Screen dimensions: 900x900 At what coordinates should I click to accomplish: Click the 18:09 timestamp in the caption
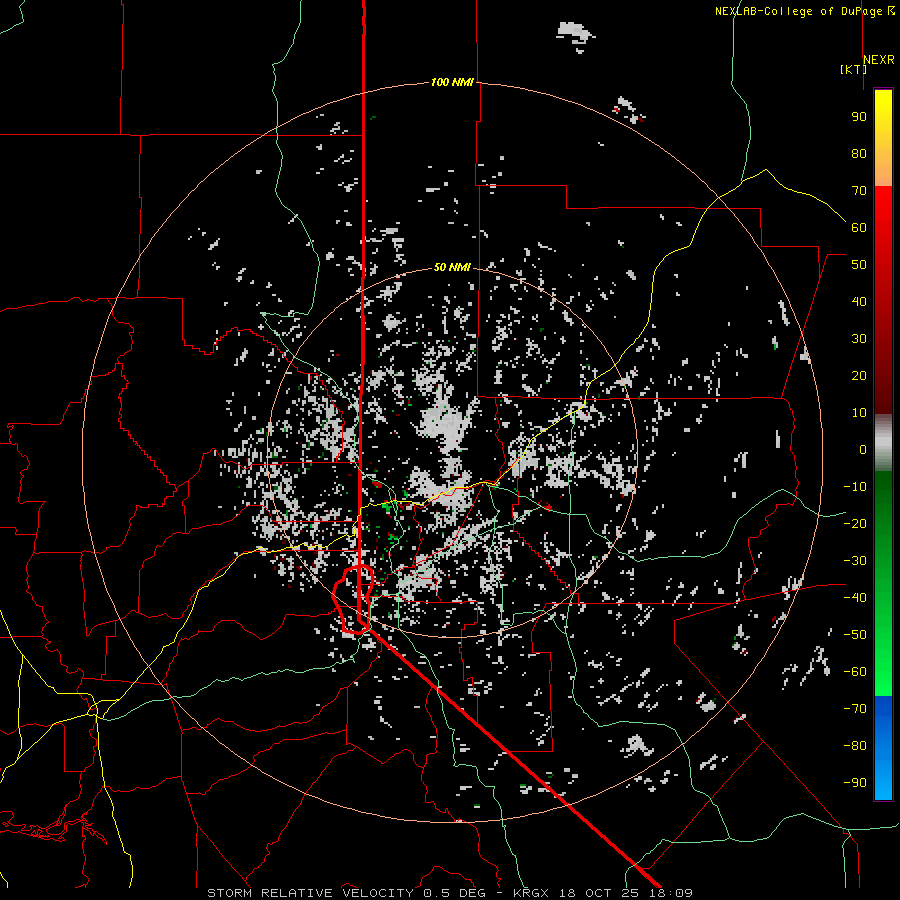[x=671, y=893]
